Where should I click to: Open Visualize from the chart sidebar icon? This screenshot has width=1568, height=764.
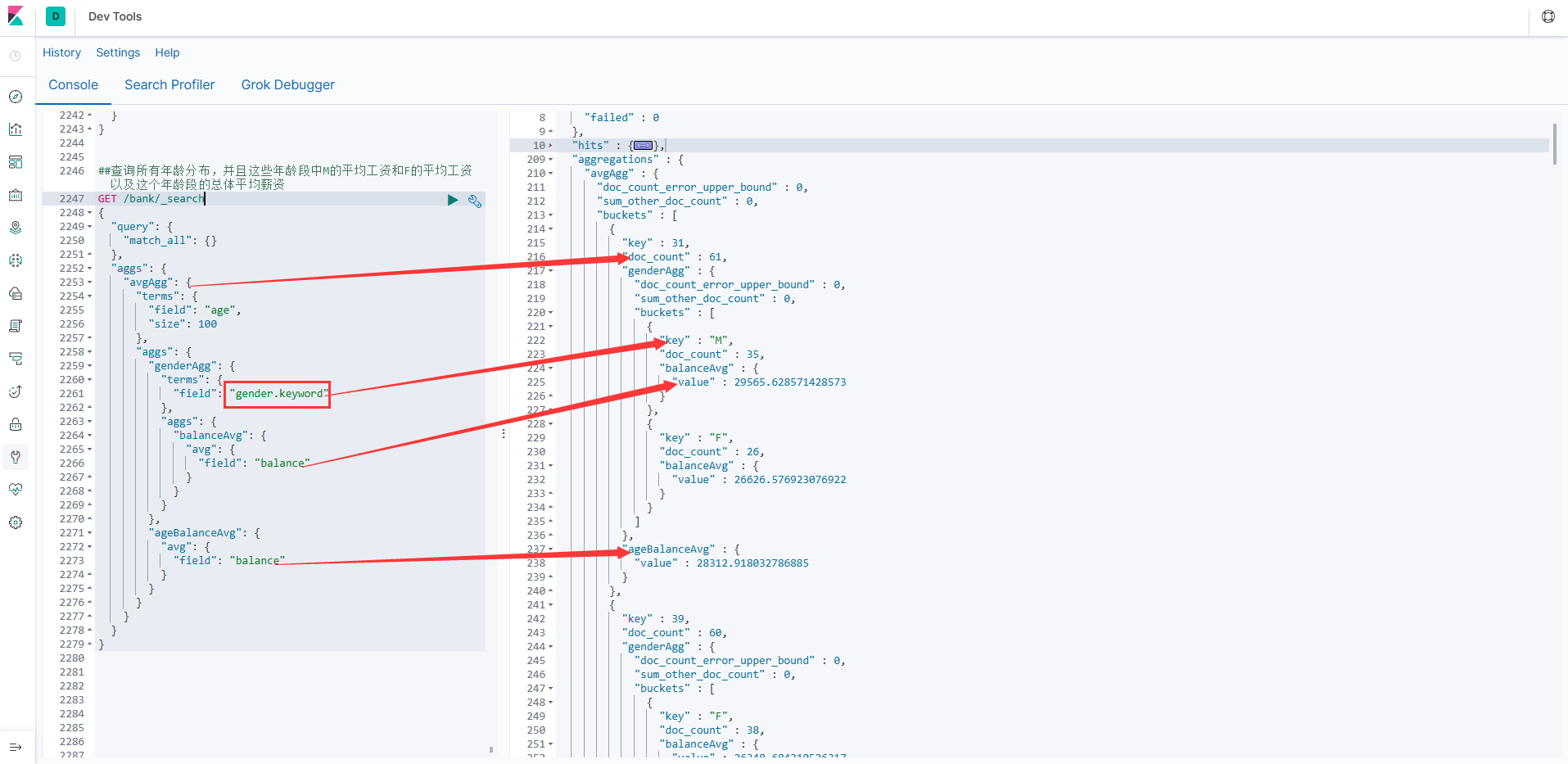tap(16, 129)
